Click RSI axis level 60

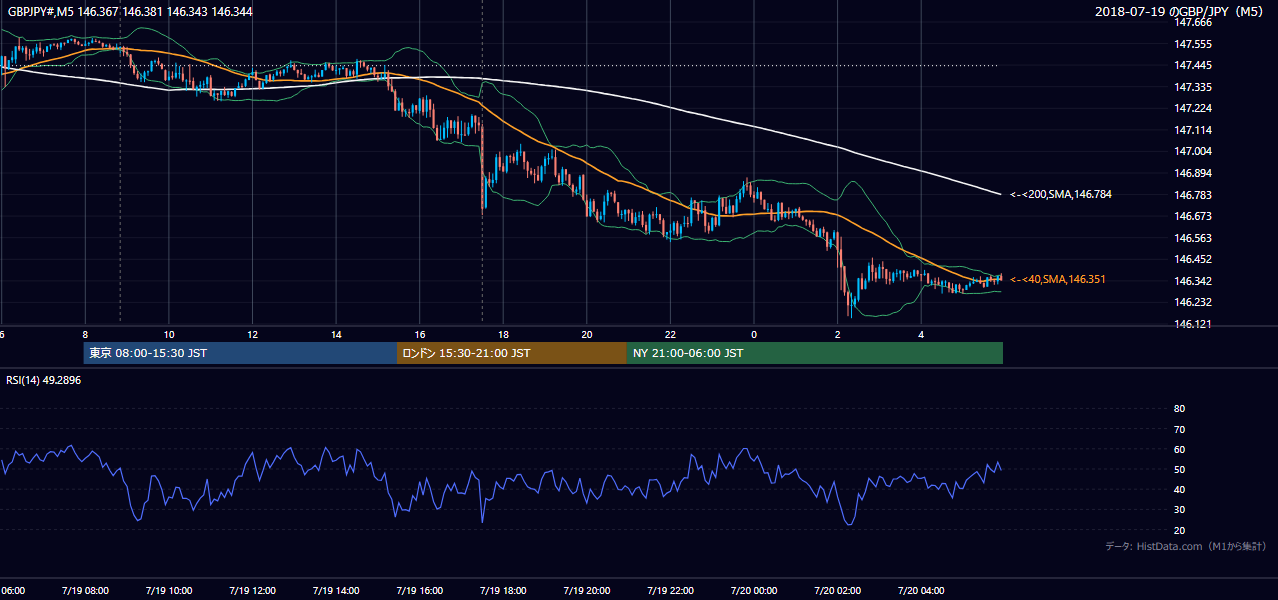pyautogui.click(x=1179, y=449)
